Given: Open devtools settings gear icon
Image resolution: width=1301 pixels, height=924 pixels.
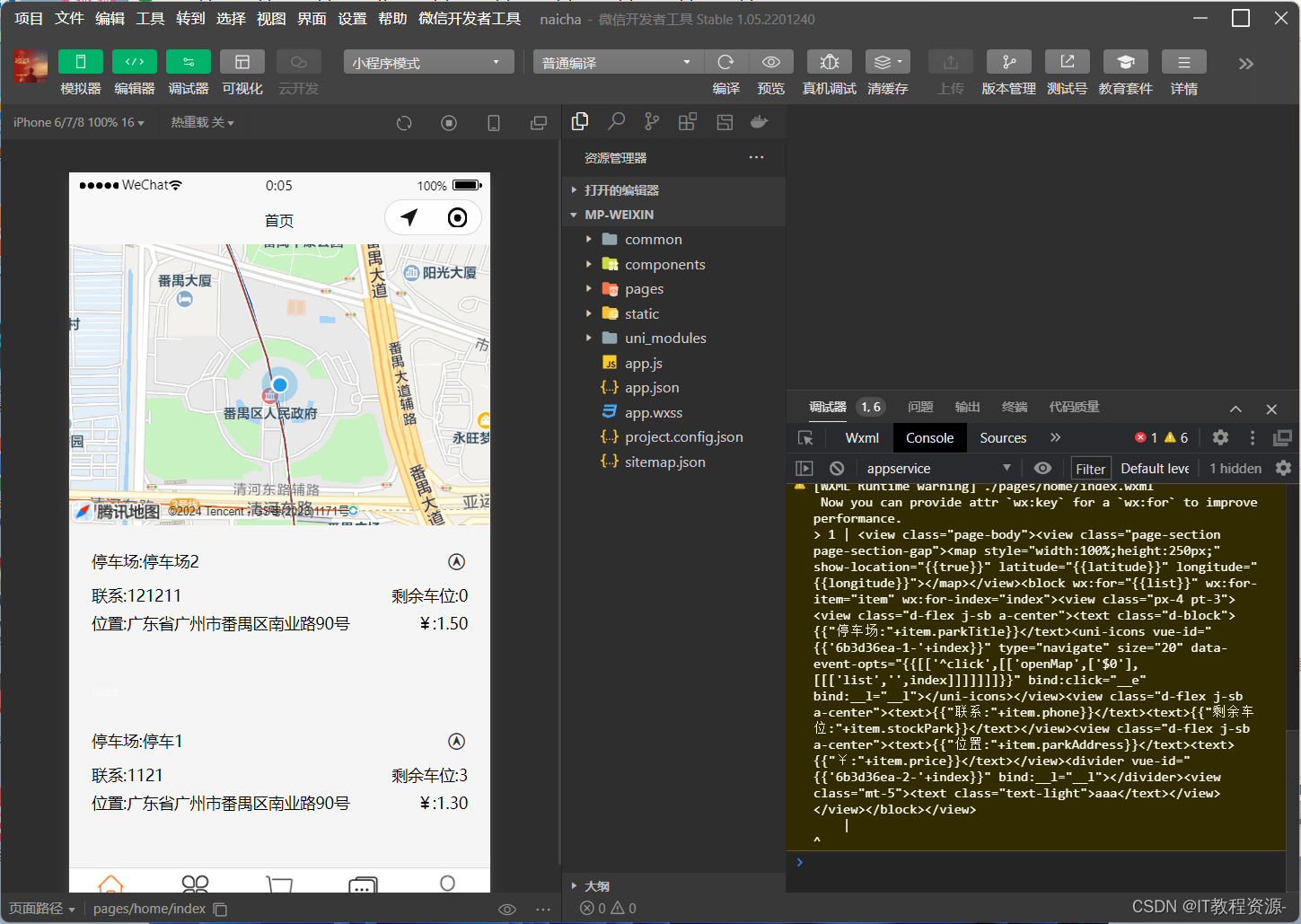Looking at the screenshot, I should click(1220, 437).
